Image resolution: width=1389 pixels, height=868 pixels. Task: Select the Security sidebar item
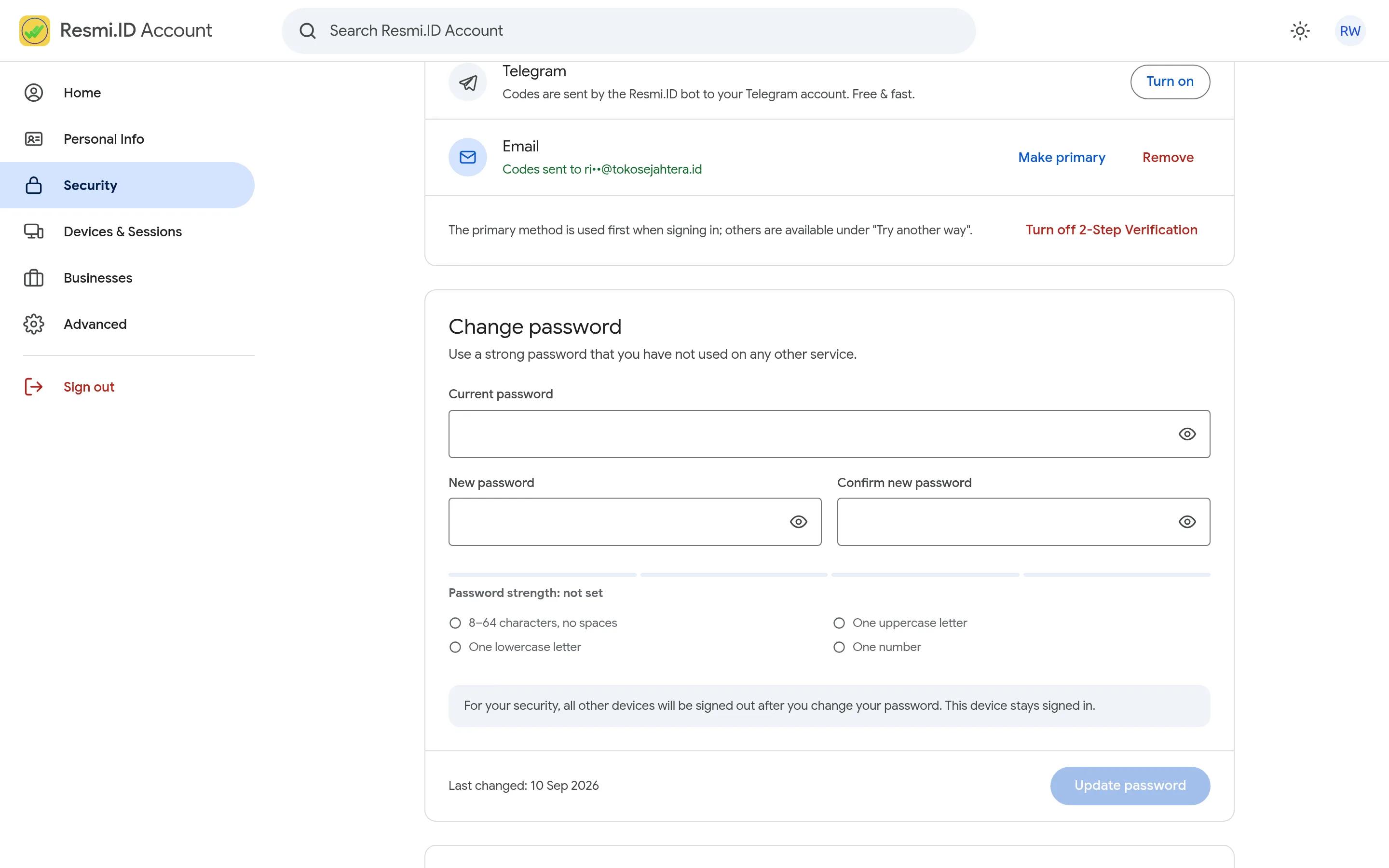127,185
